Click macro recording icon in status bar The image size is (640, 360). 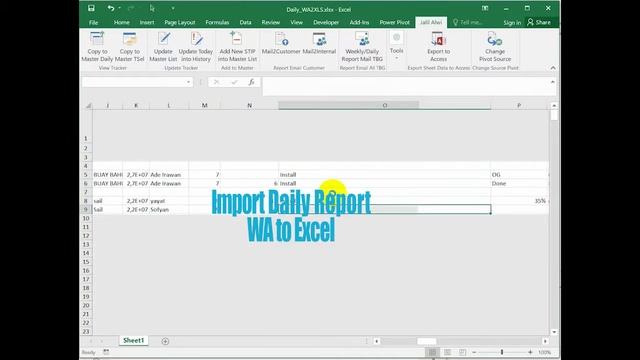coord(106,352)
